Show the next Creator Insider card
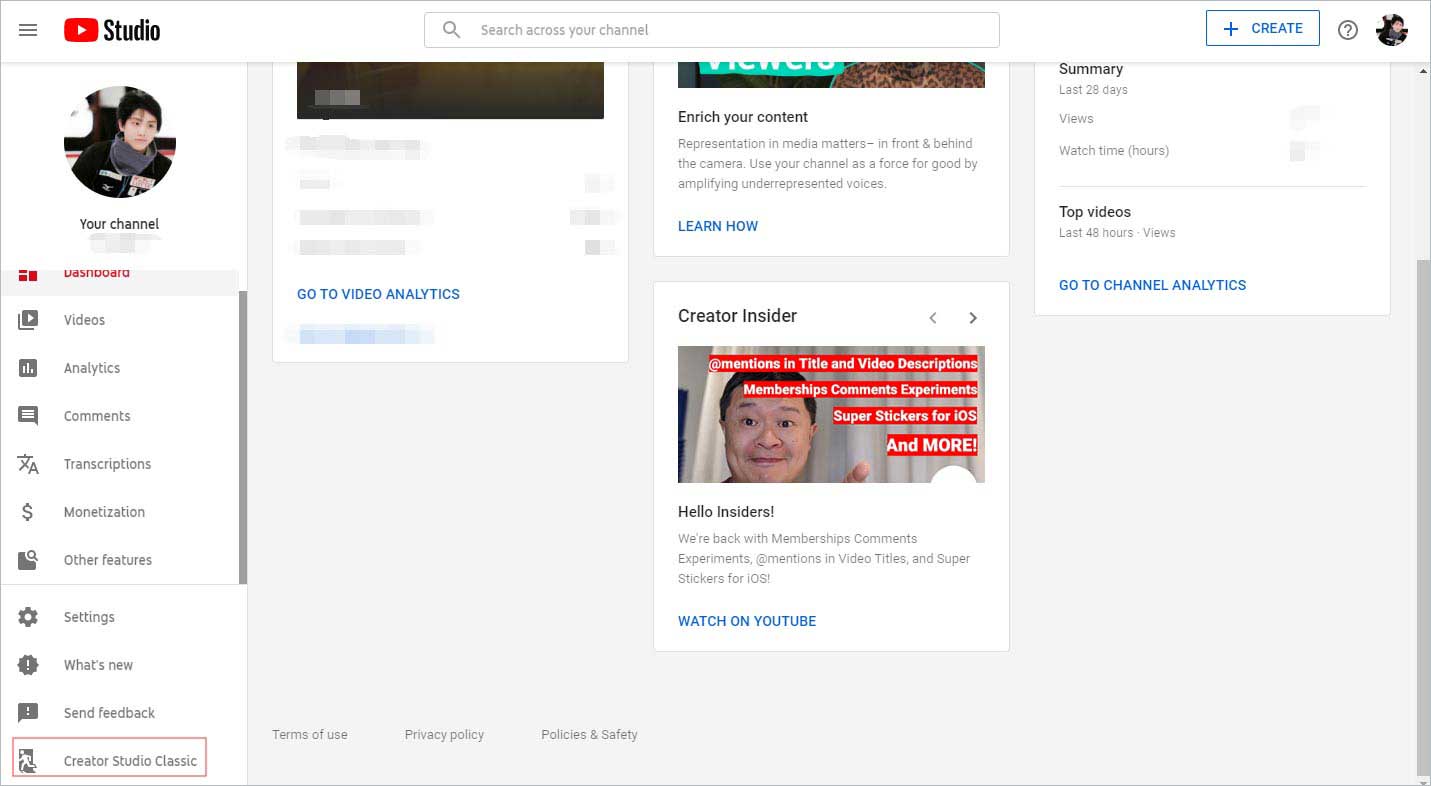1431x786 pixels. coord(973,317)
